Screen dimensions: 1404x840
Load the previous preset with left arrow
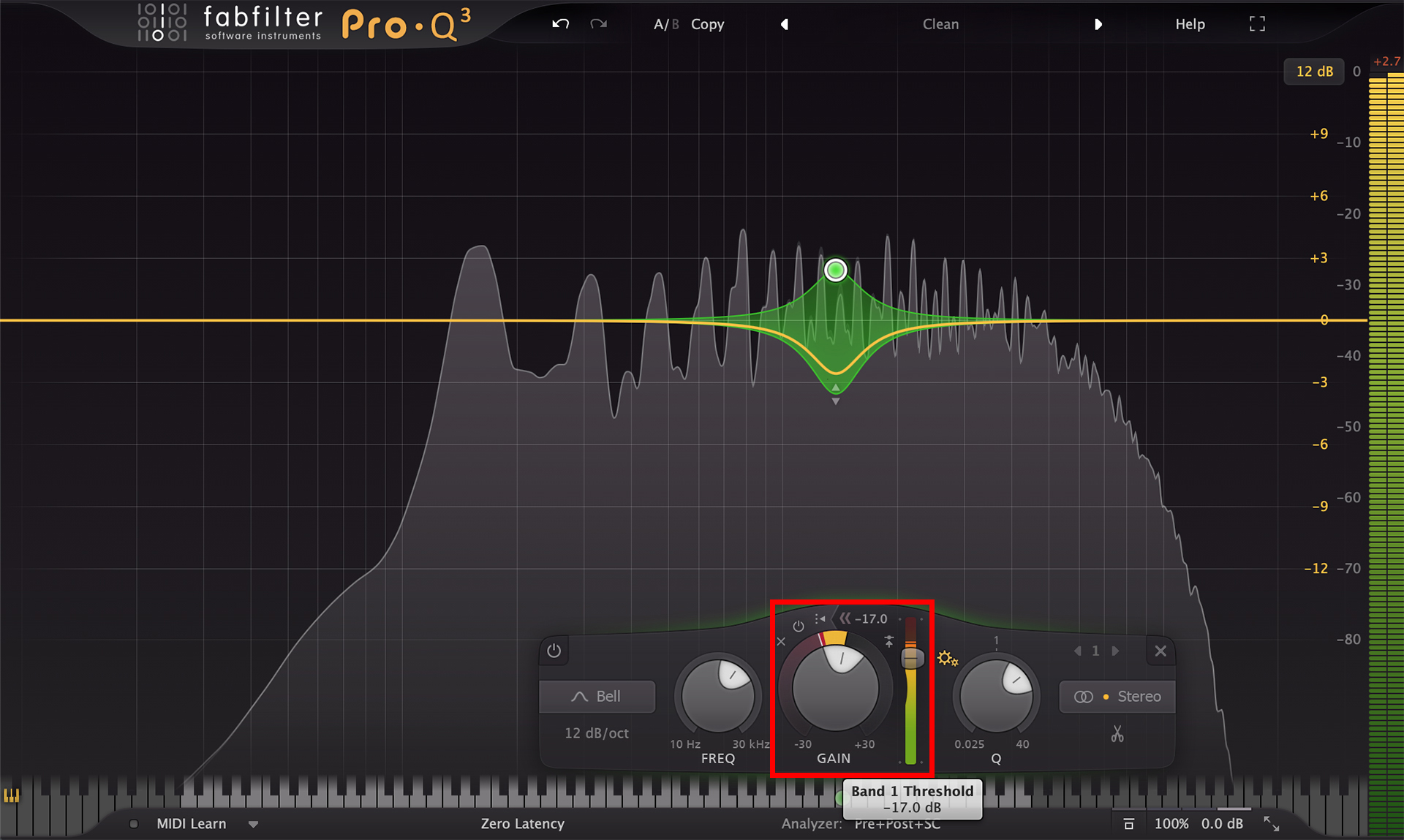785,24
